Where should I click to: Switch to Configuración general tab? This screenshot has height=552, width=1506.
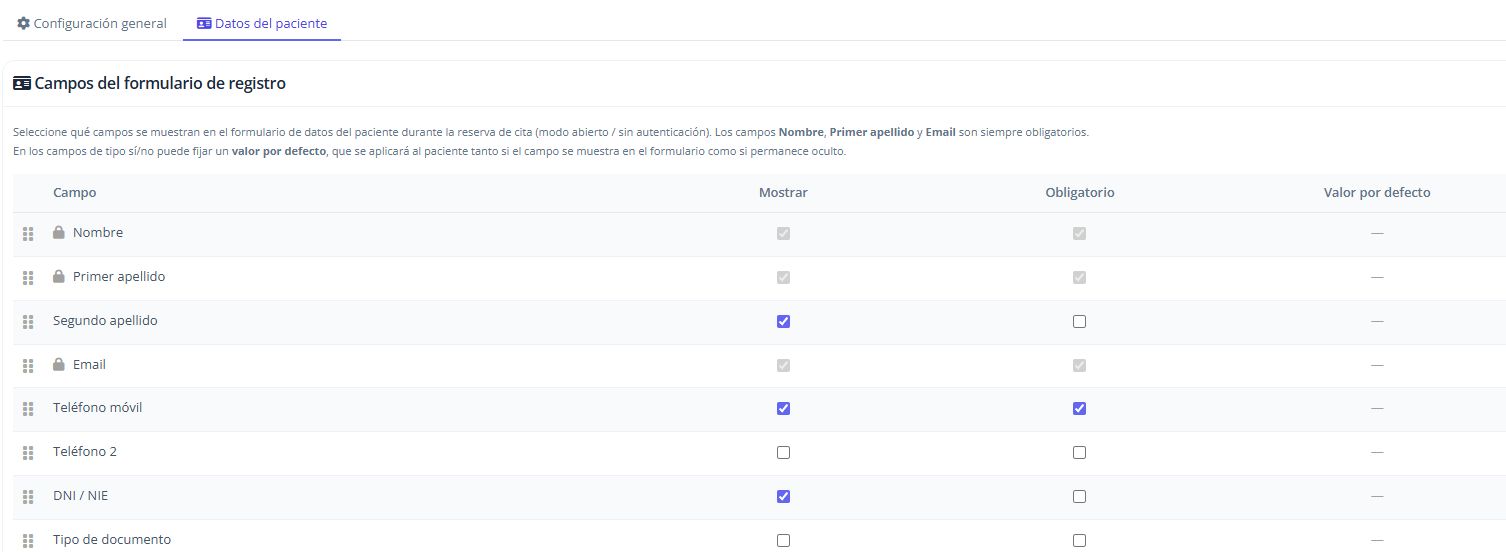(x=92, y=23)
